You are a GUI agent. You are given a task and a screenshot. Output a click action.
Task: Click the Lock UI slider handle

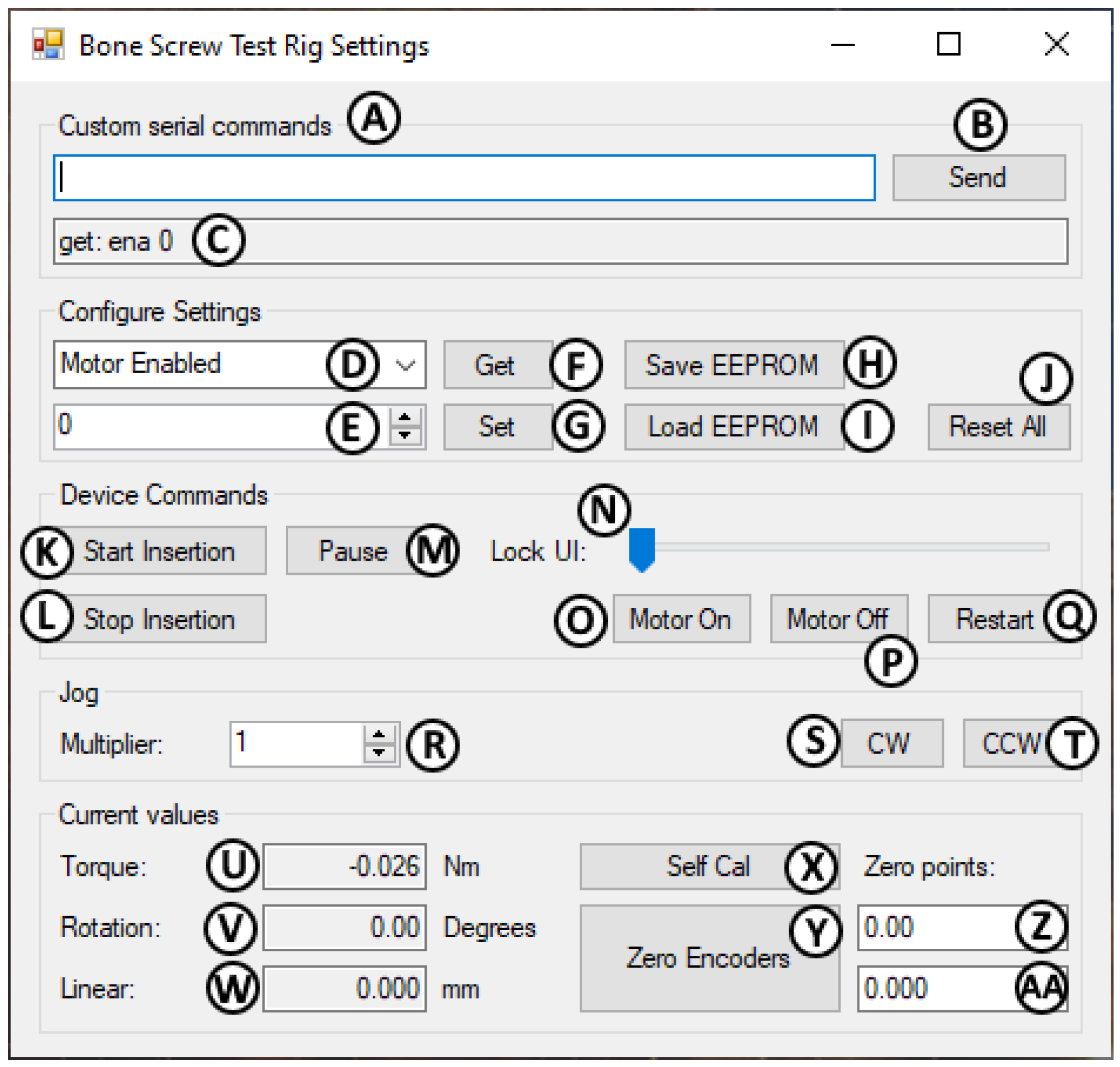[641, 548]
